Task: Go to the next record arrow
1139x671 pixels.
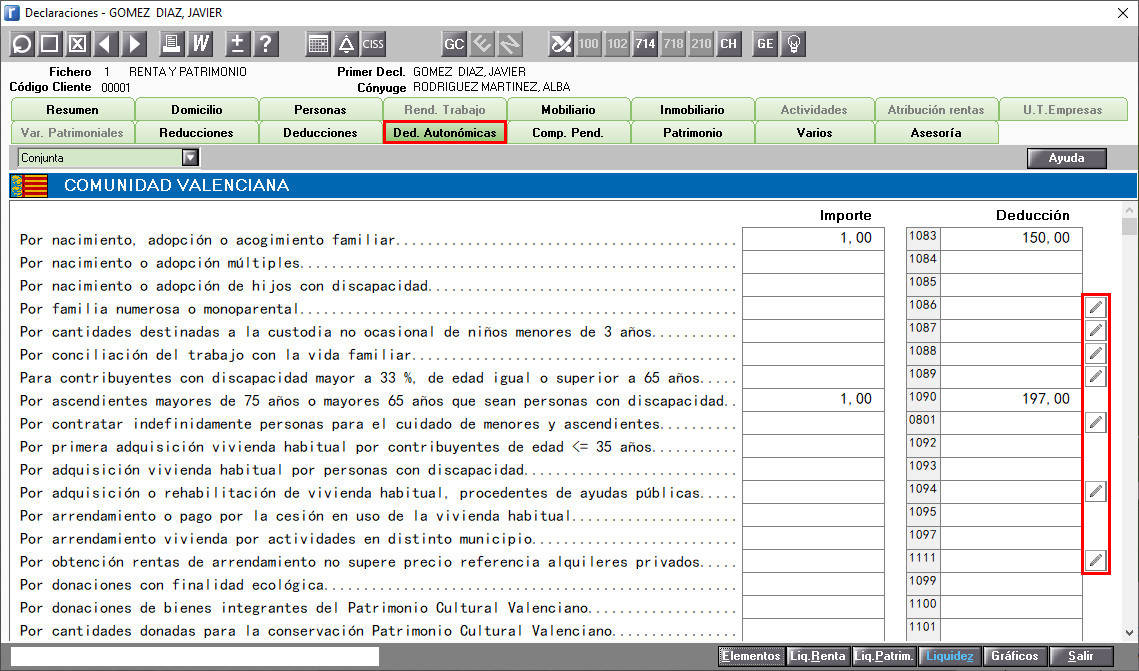Action: coord(134,44)
